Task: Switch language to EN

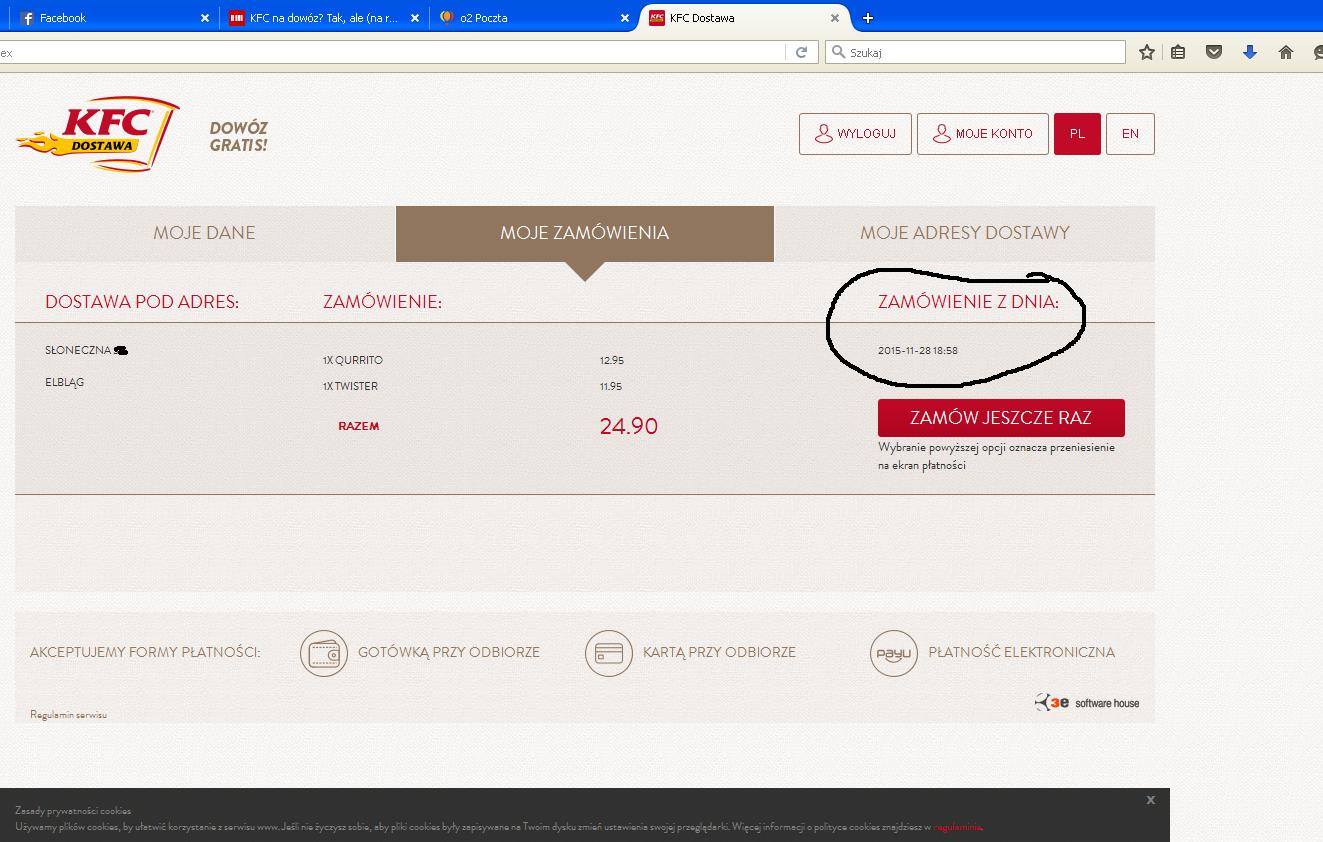Action: tap(1130, 134)
